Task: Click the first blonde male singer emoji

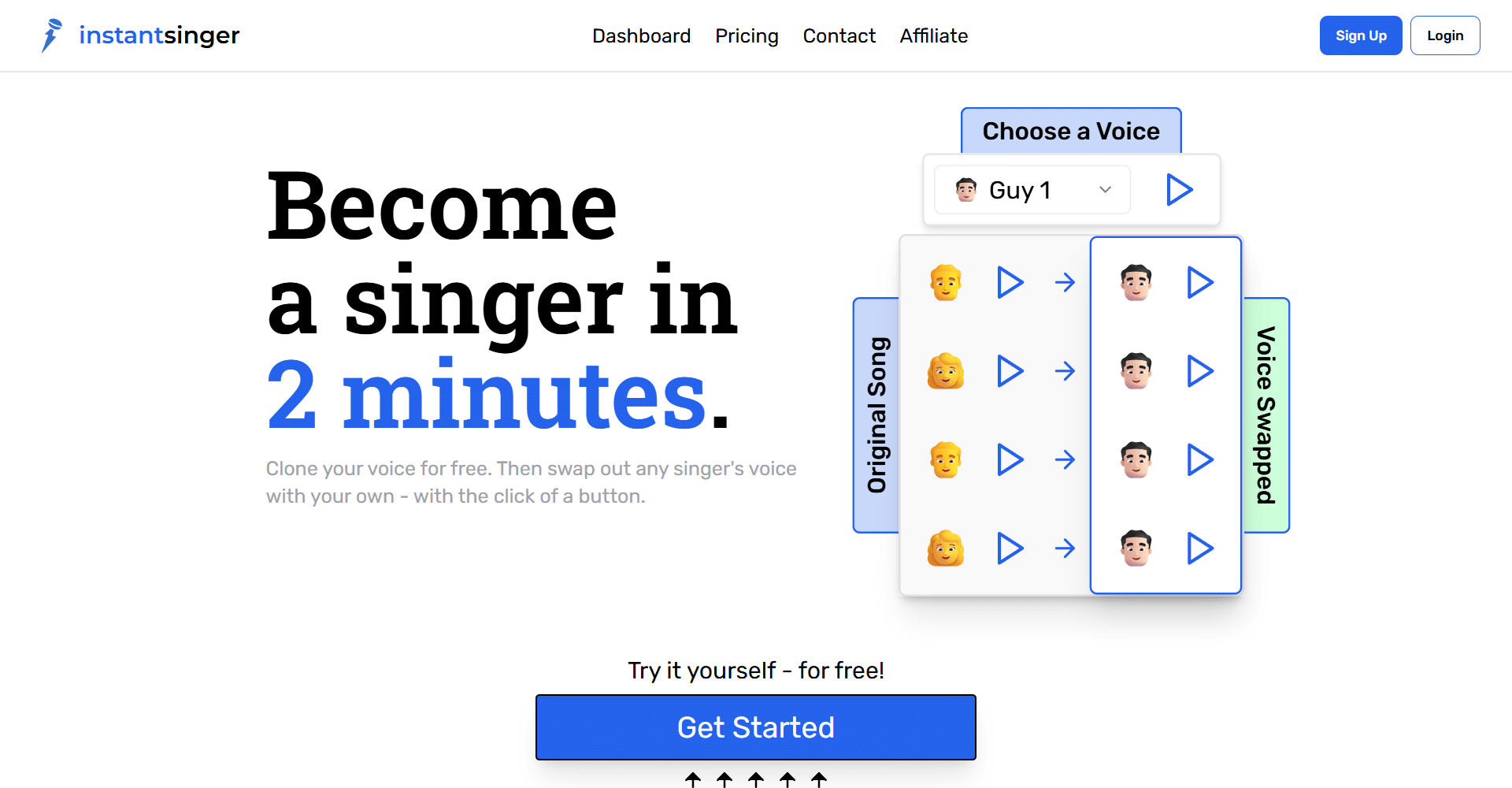Action: (946, 282)
